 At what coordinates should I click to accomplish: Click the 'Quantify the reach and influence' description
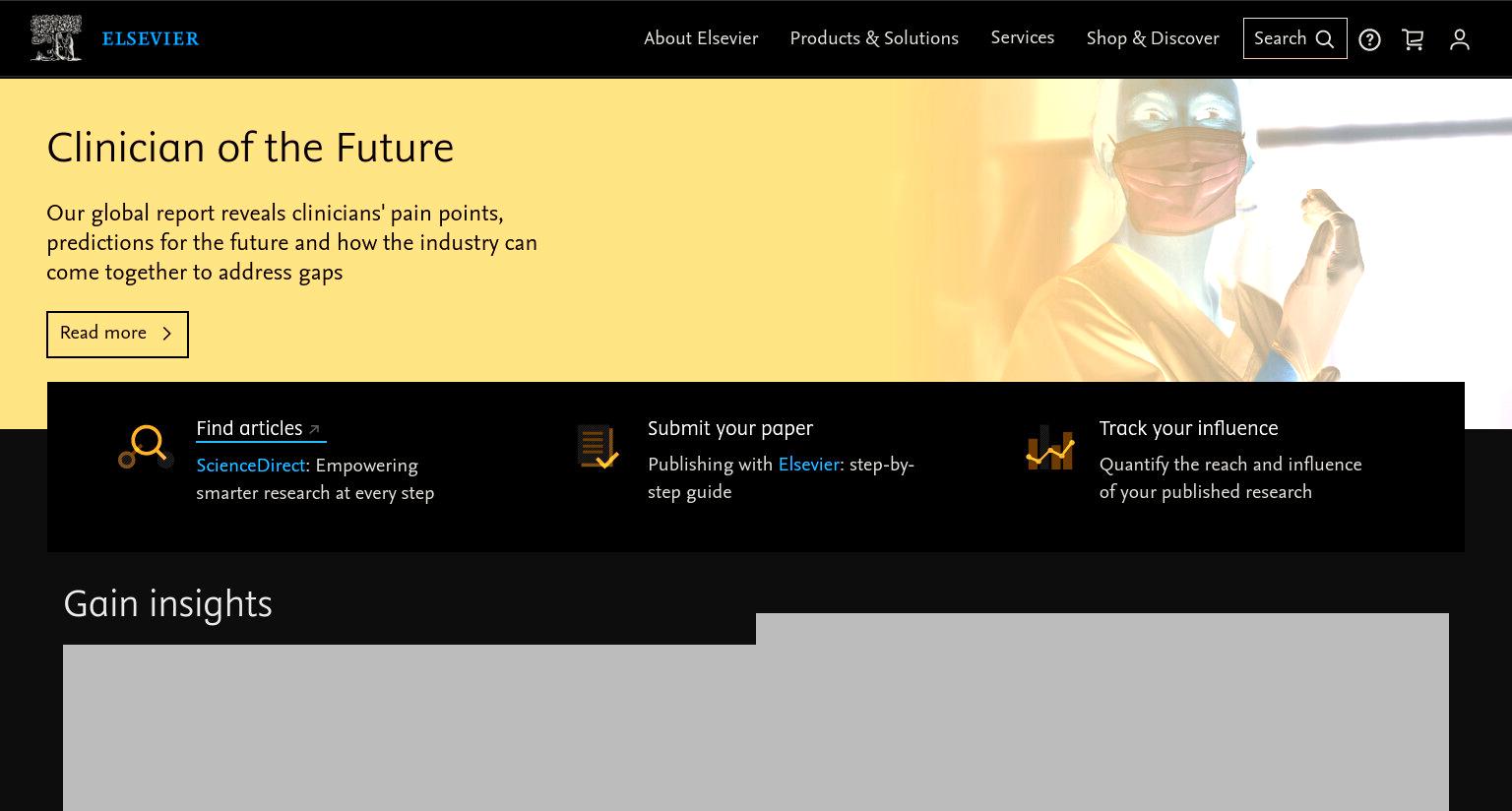1230,478
